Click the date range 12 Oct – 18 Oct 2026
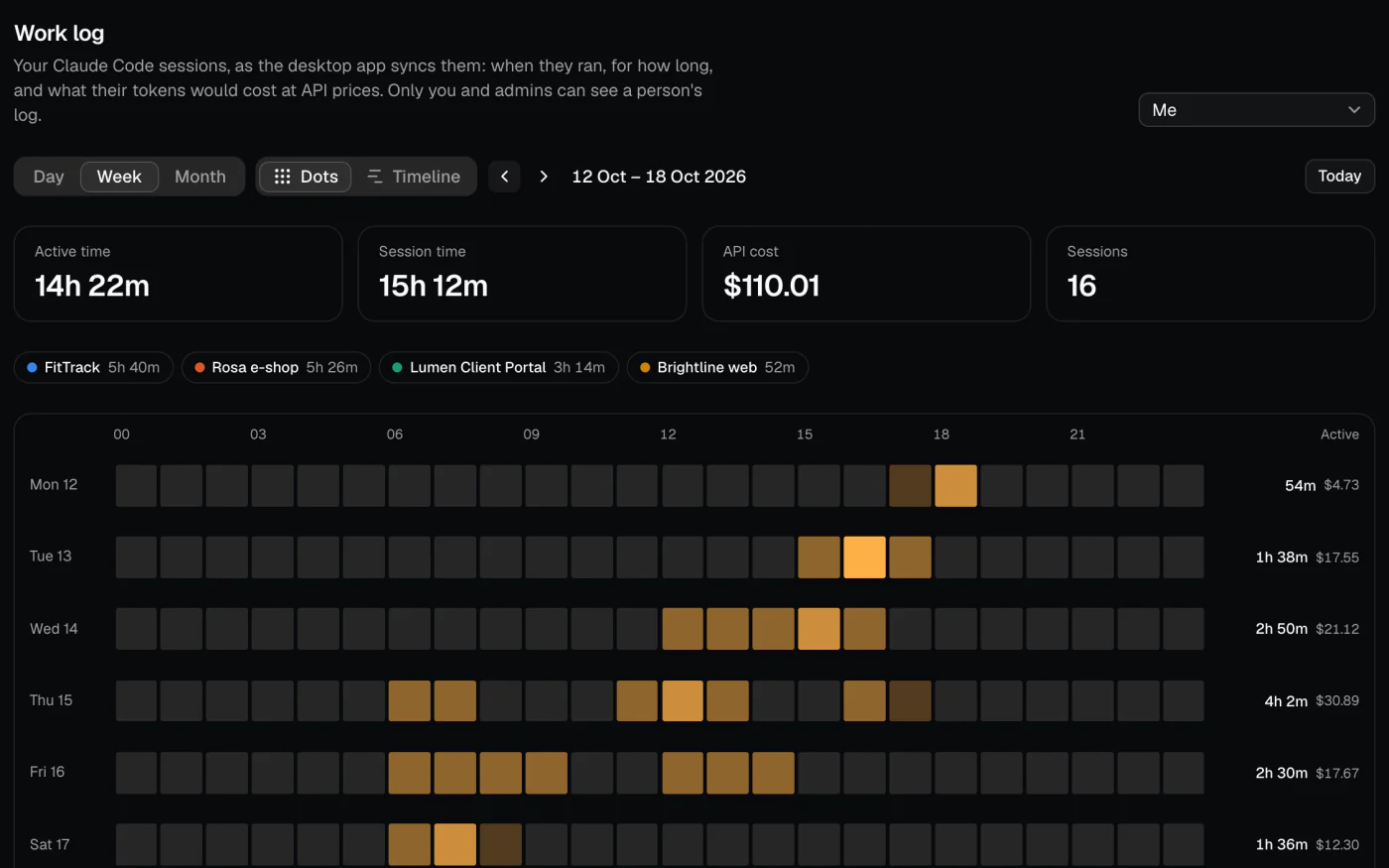This screenshot has height=868, width=1389. [x=659, y=177]
